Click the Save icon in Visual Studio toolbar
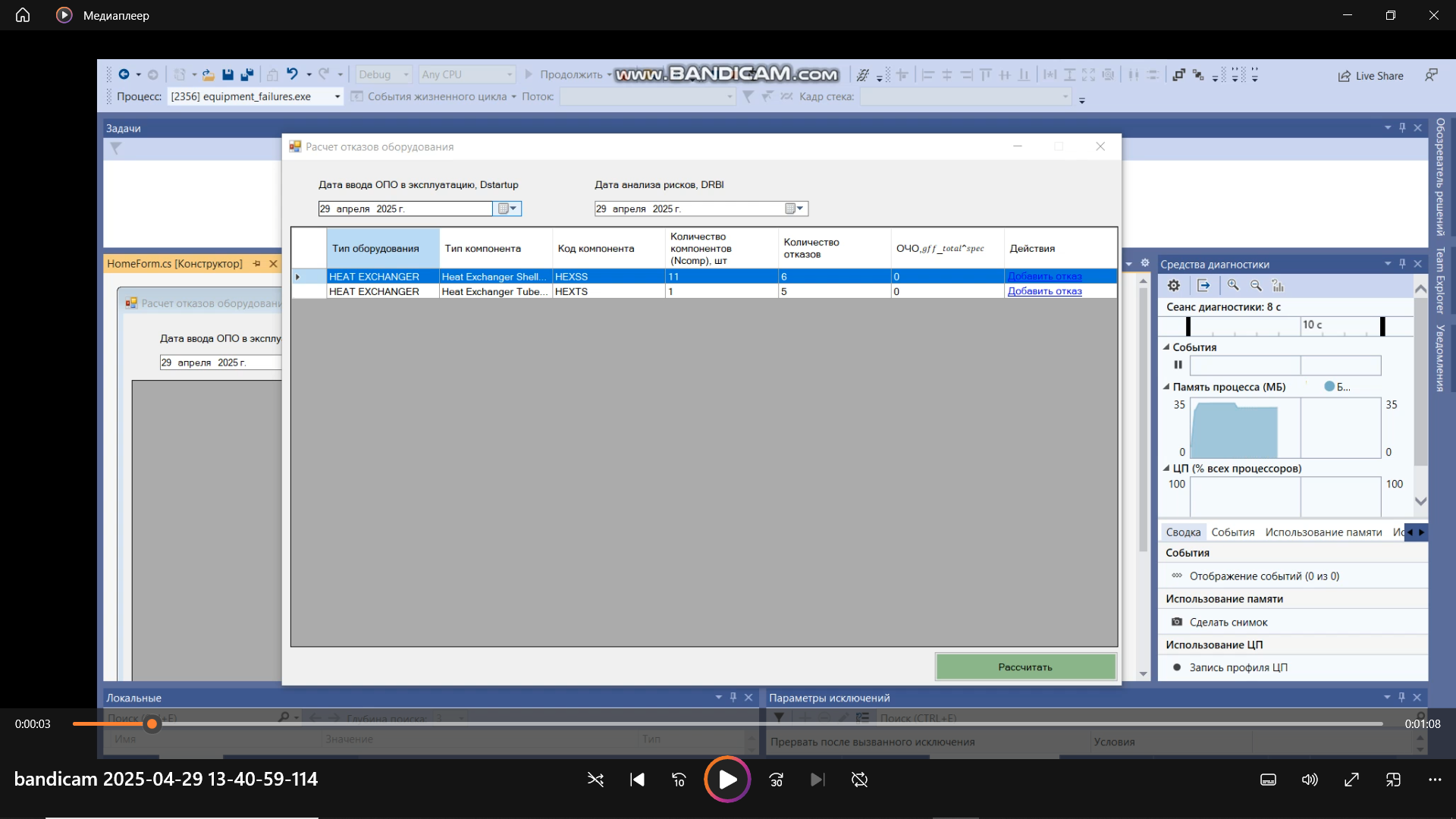The width and height of the screenshot is (1456, 819). click(227, 74)
